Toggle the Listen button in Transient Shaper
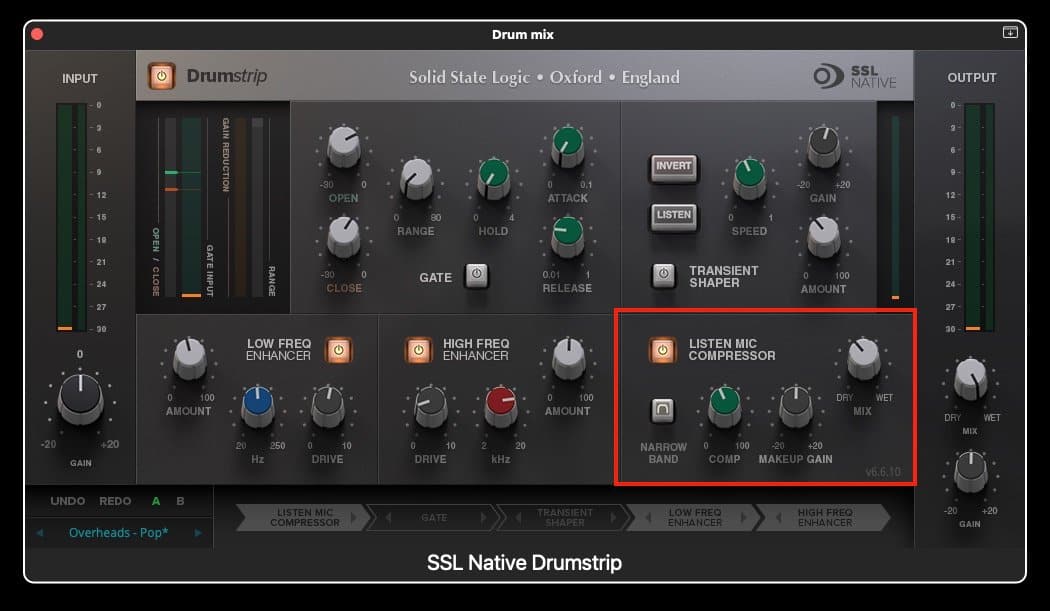1050x611 pixels. [x=674, y=216]
